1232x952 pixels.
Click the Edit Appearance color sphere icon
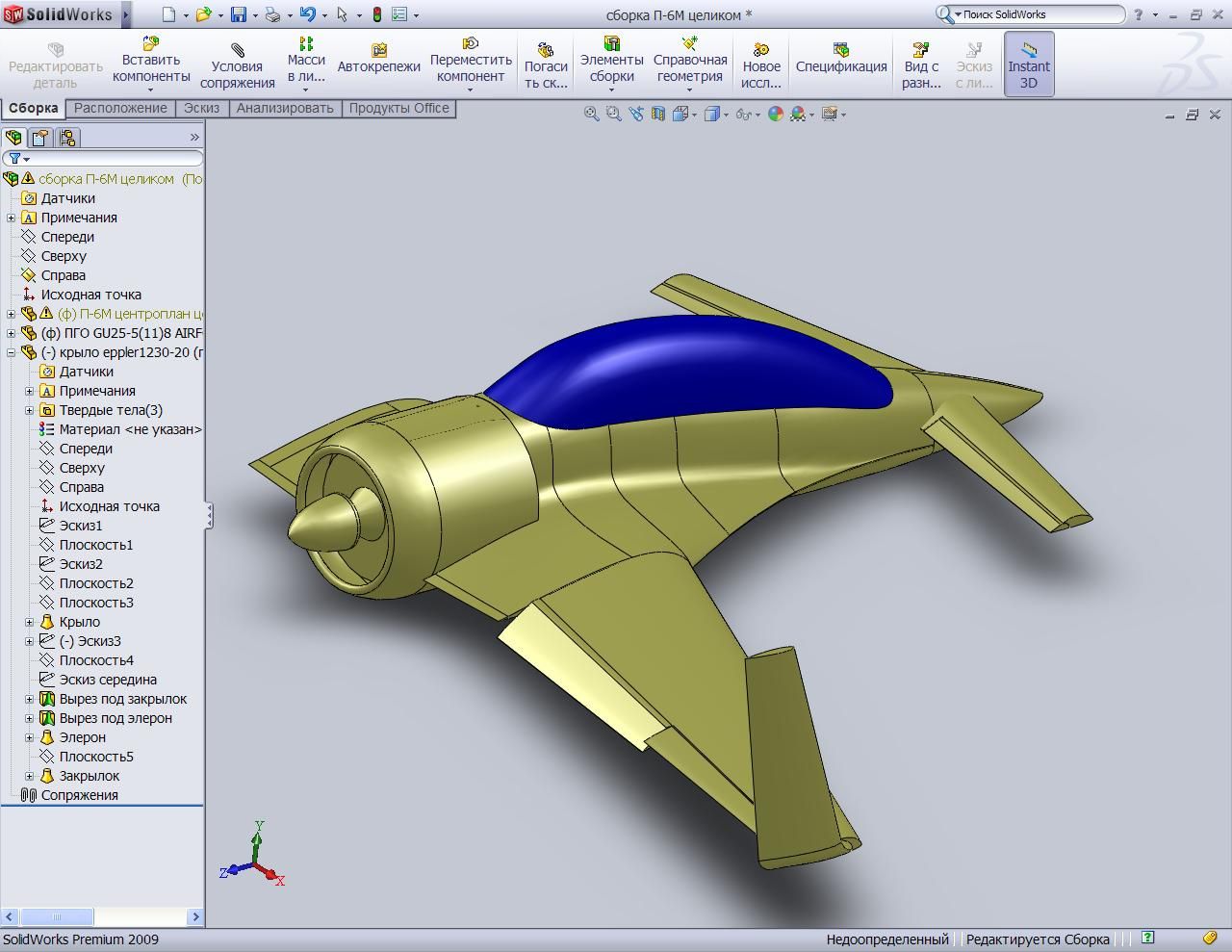775,114
